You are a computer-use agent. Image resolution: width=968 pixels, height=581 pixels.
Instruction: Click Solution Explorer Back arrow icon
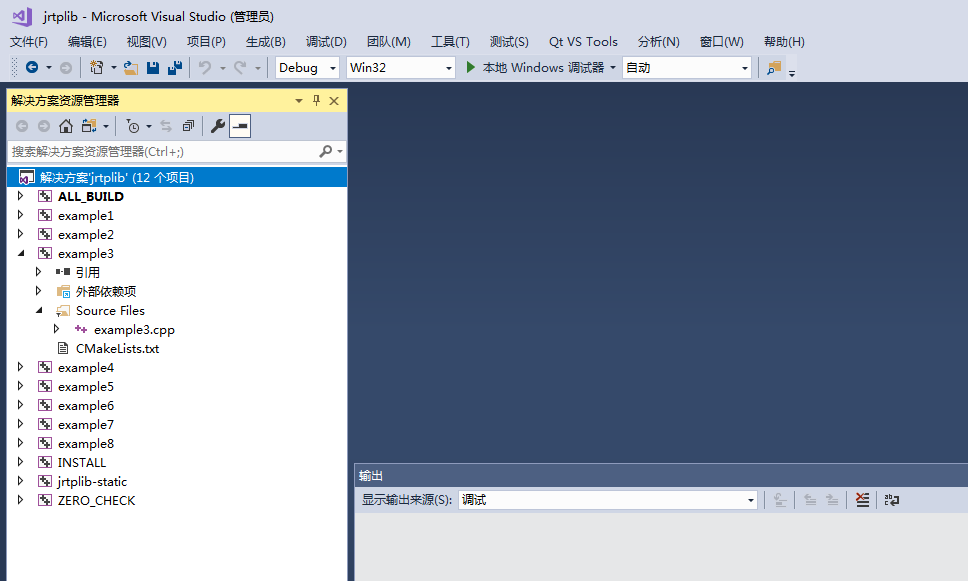[22, 126]
